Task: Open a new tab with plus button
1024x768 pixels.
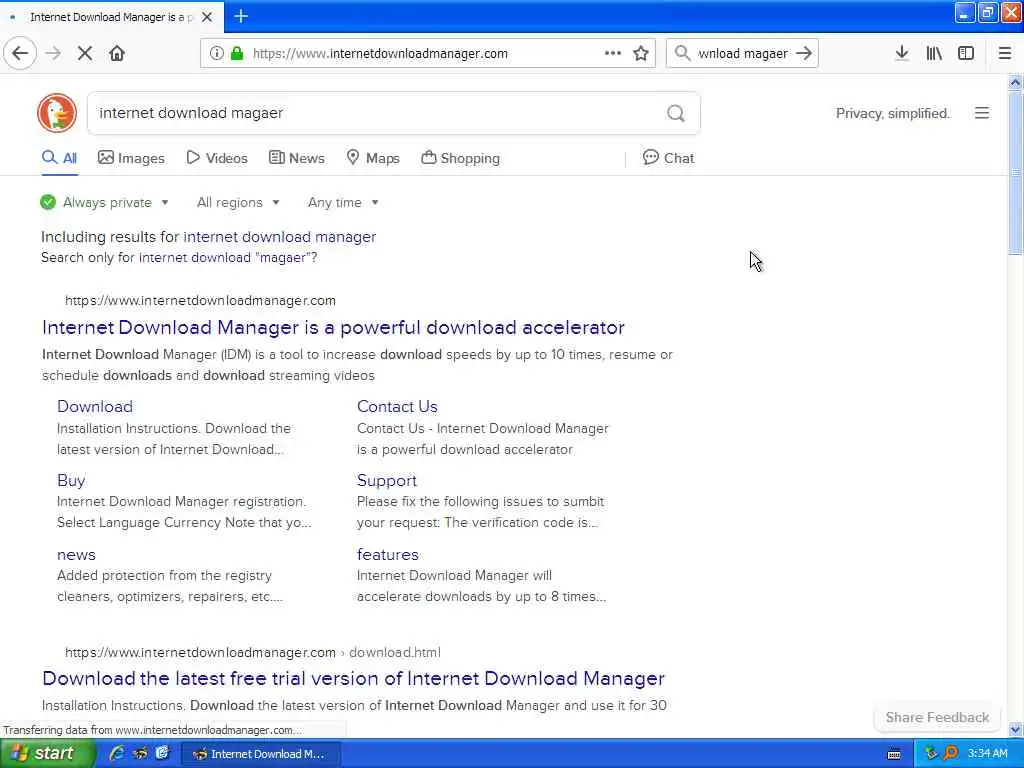Action: click(x=241, y=16)
